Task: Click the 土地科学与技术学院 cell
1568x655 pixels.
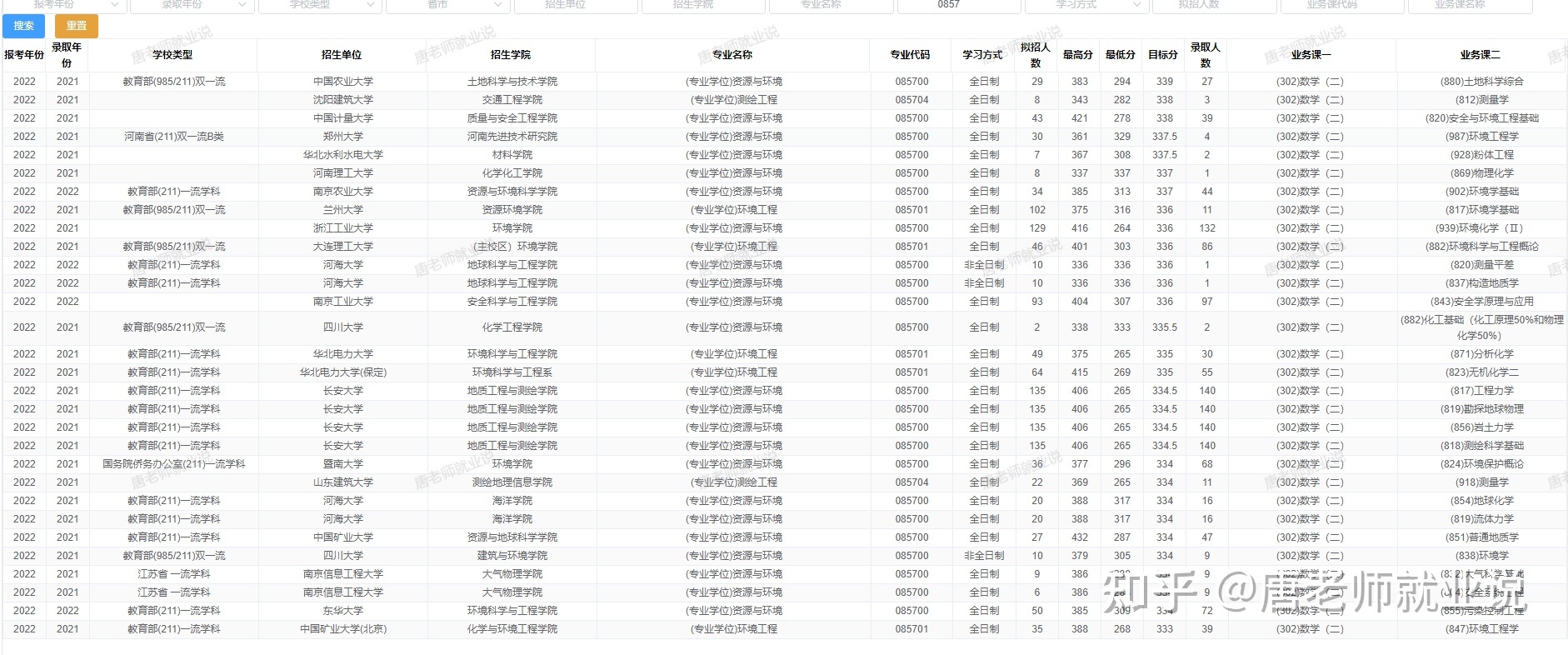Action: point(512,82)
